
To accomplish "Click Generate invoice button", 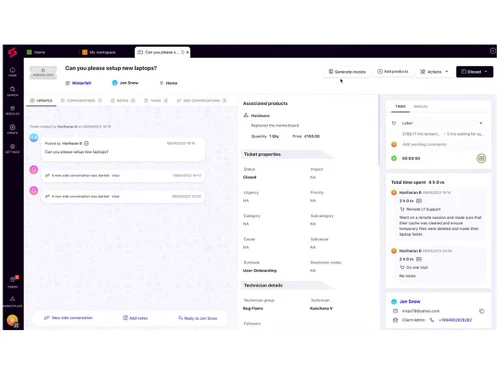I will 347,72.
